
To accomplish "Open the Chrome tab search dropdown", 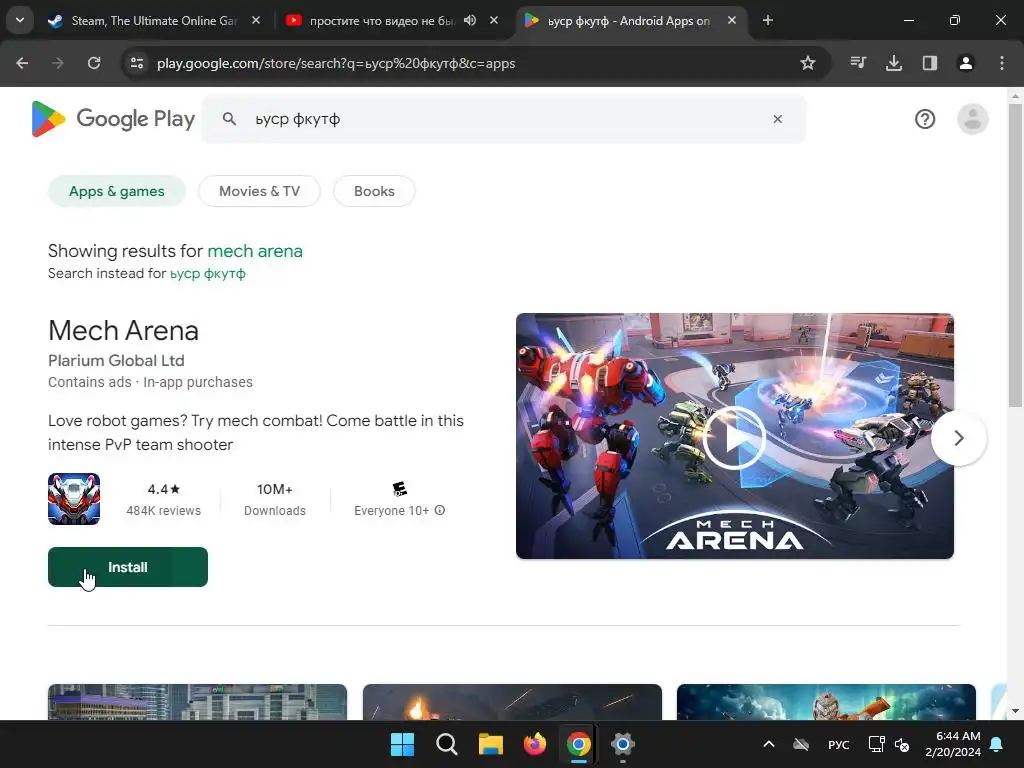I will point(20,20).
